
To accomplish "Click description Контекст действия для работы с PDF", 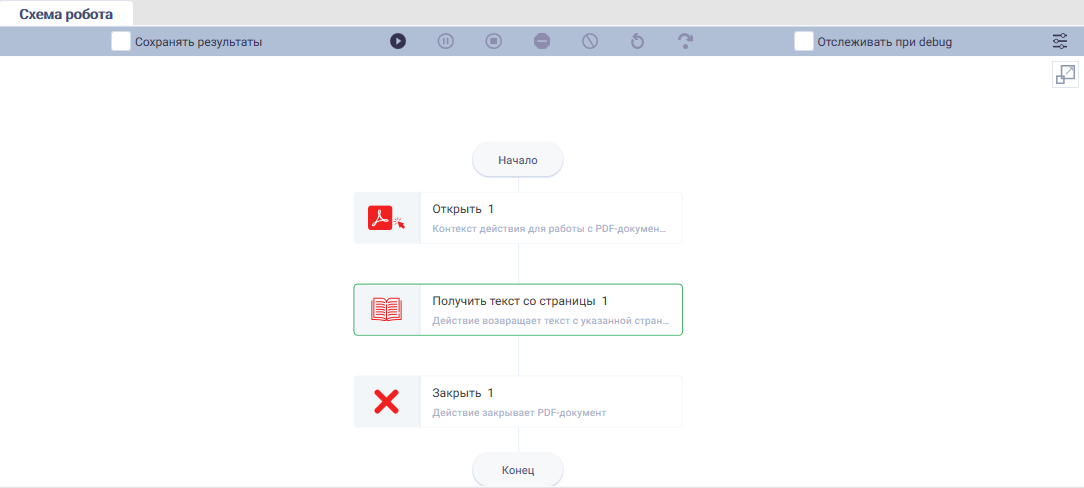I will coord(550,229).
